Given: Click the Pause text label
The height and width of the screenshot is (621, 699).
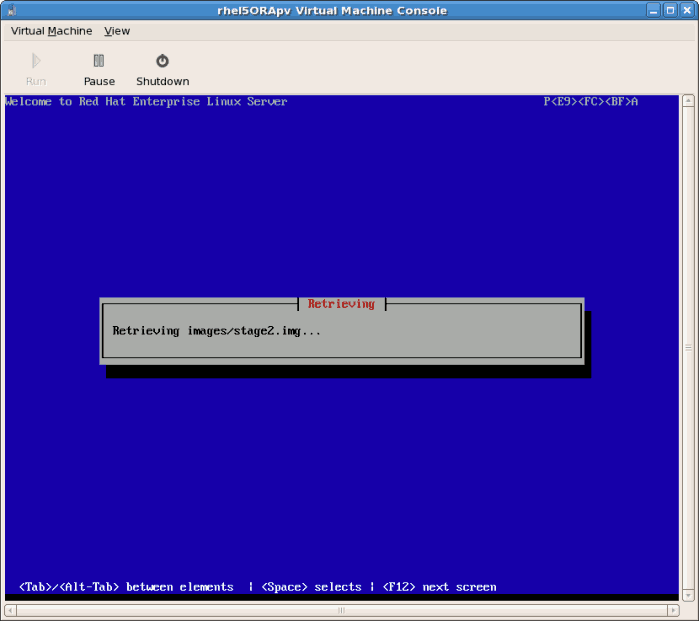Looking at the screenshot, I should [99, 81].
